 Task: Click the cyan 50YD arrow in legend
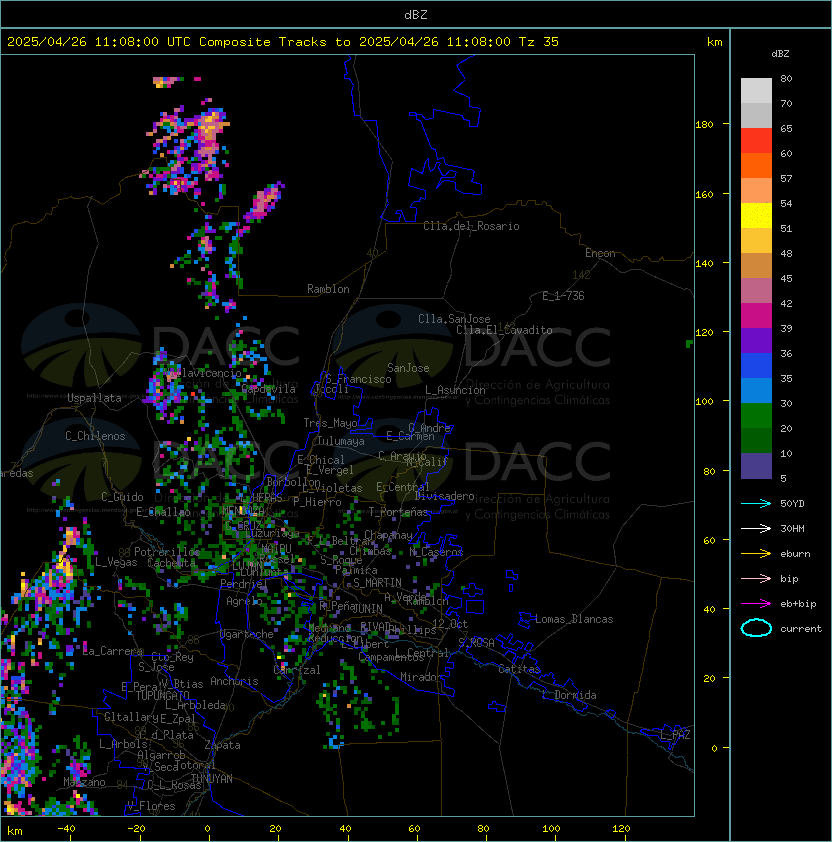click(756, 504)
